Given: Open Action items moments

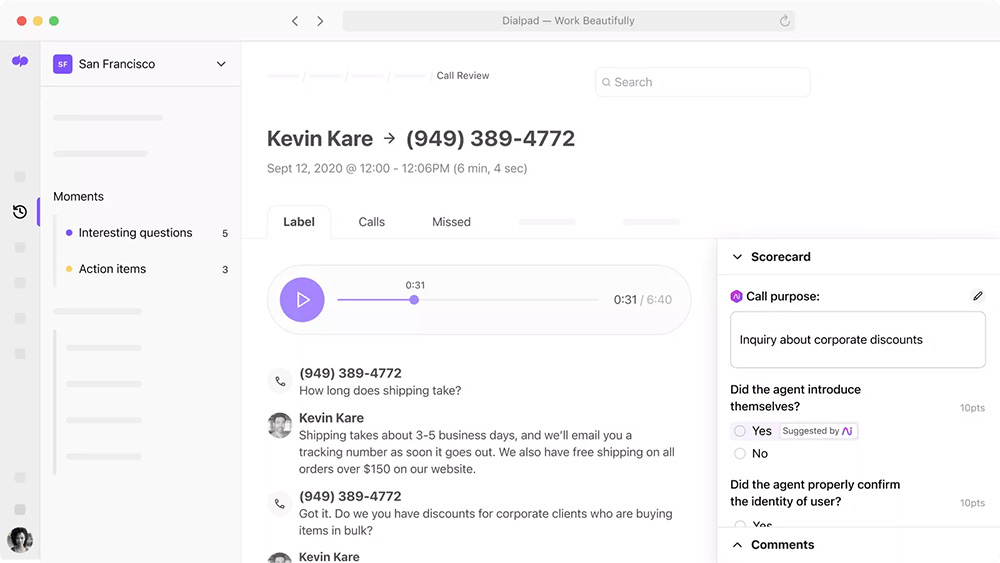Looking at the screenshot, I should tap(112, 269).
